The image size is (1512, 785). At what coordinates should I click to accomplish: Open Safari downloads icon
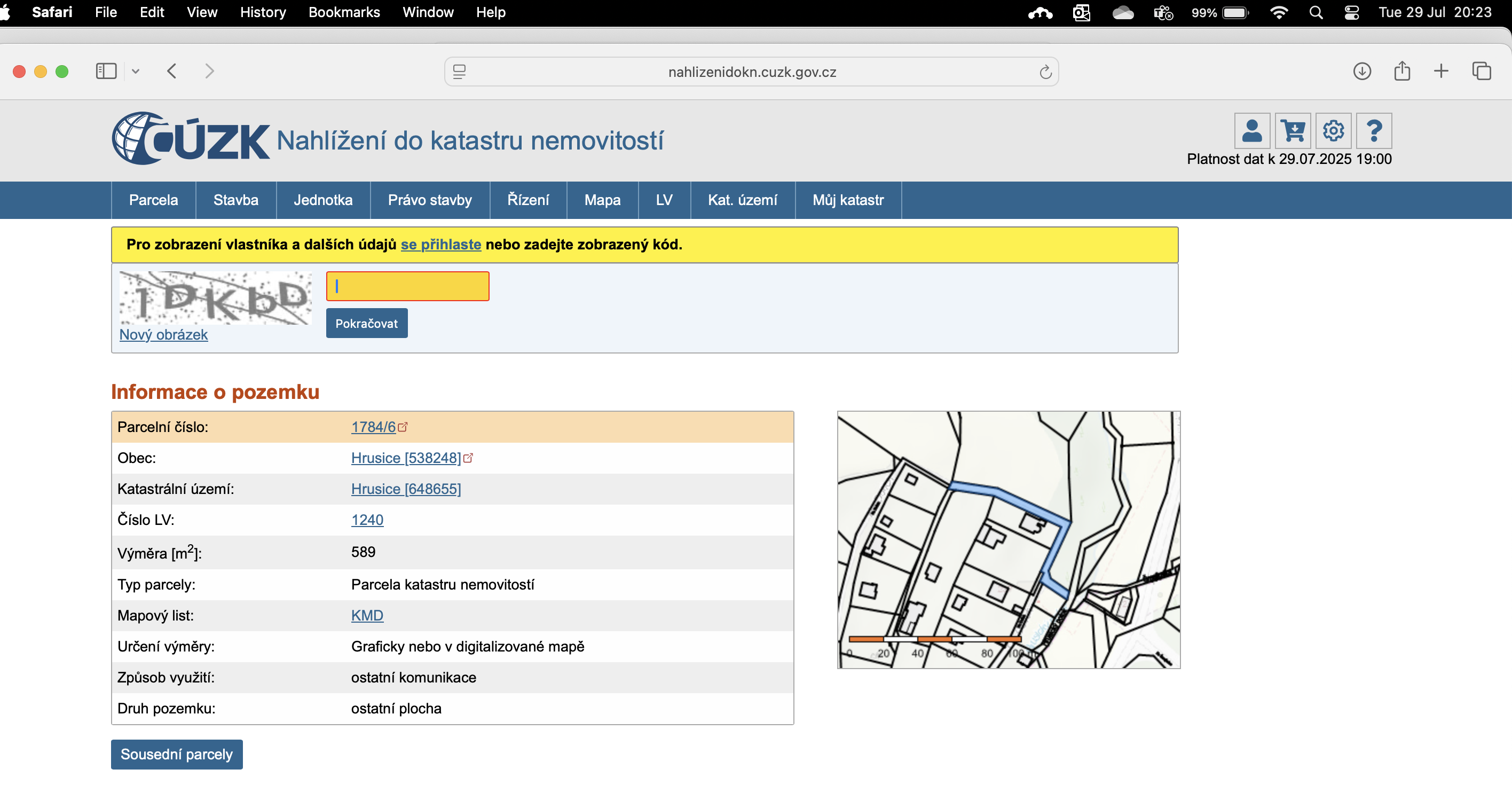[x=1362, y=72]
